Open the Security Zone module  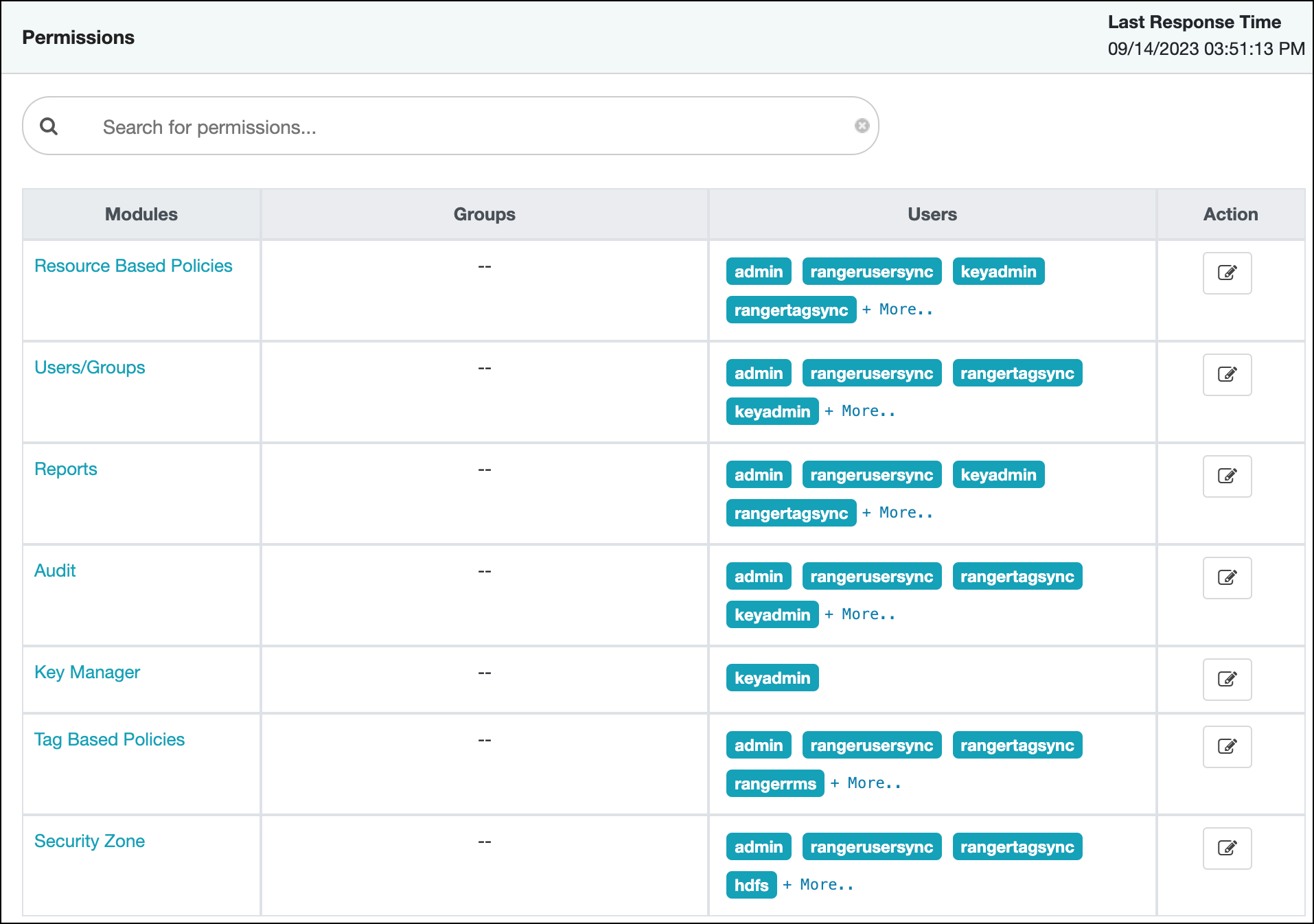coord(89,841)
